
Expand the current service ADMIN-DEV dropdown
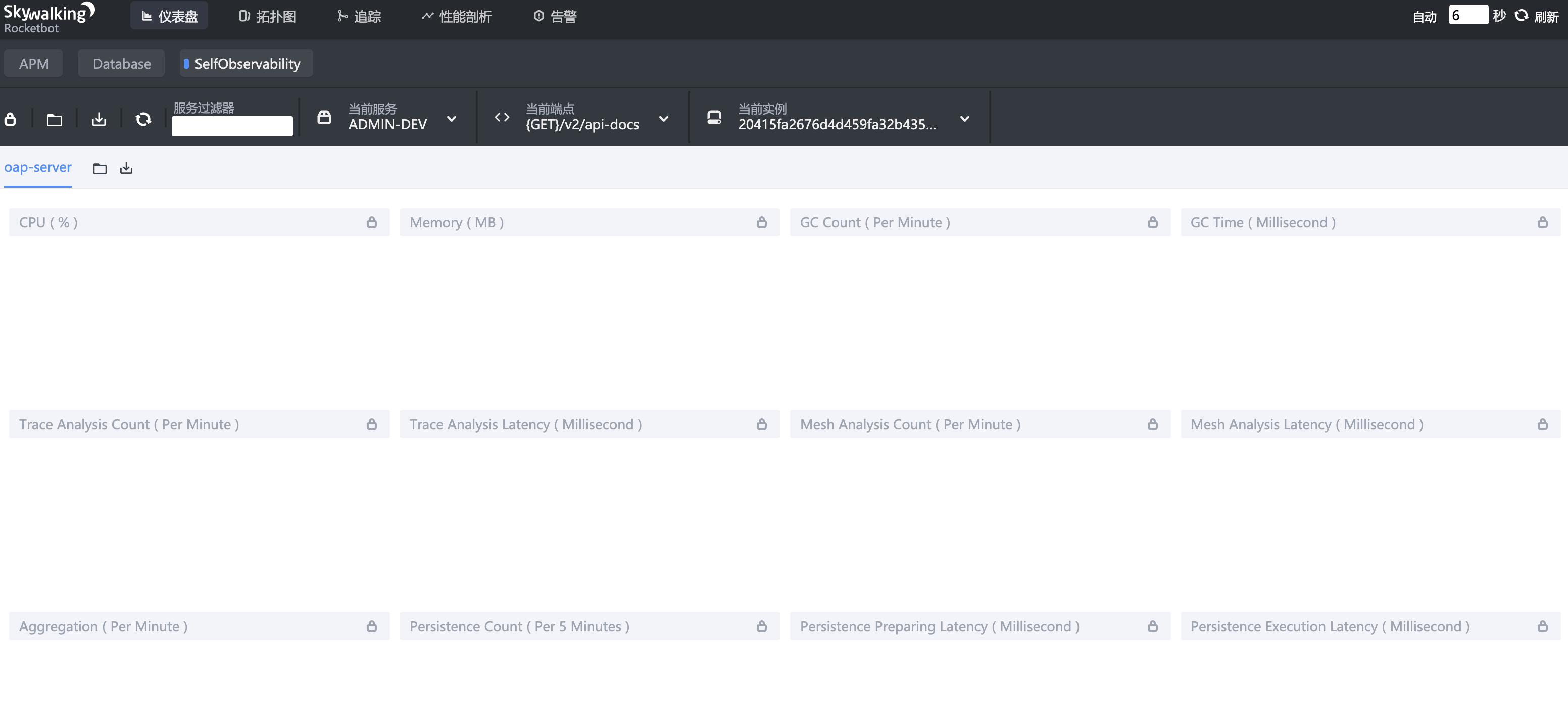pyautogui.click(x=451, y=119)
